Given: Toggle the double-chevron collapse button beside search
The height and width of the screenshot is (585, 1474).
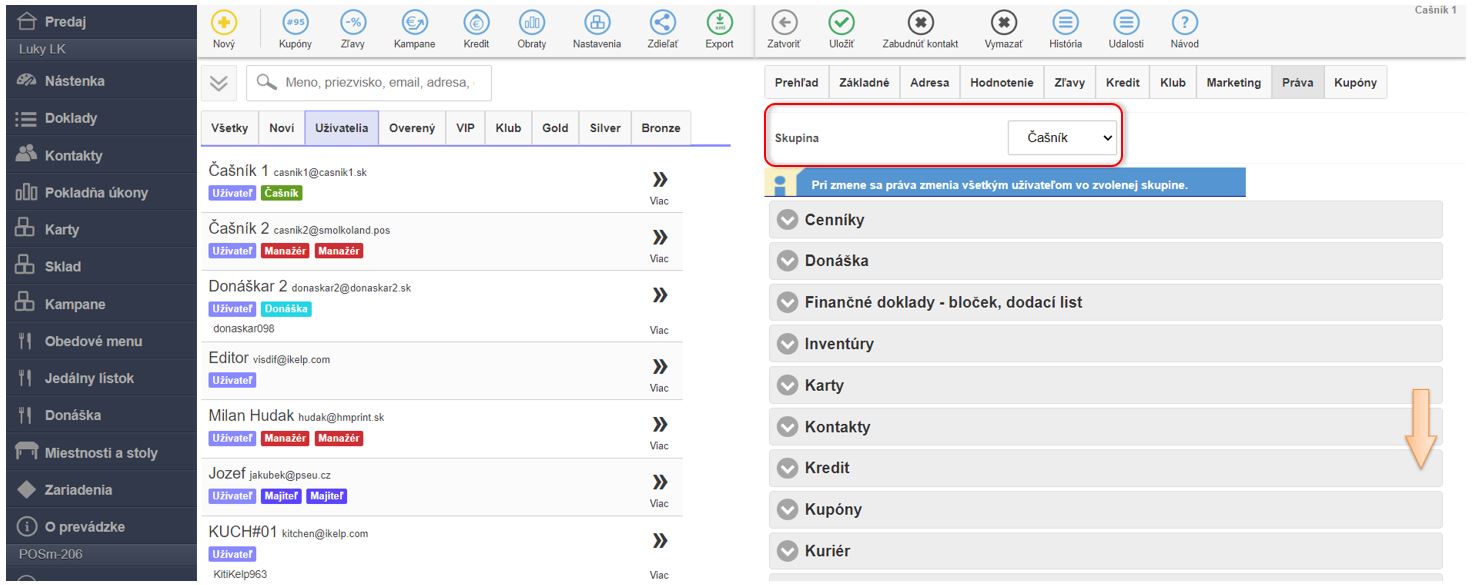Looking at the screenshot, I should pyautogui.click(x=219, y=83).
